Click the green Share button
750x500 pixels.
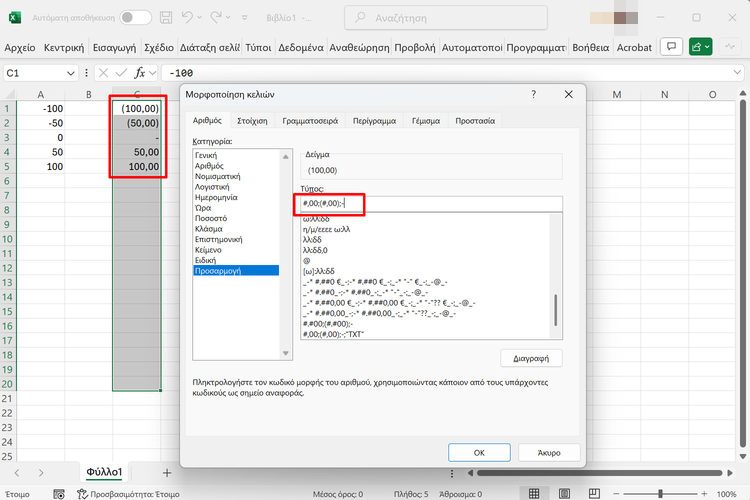(700, 46)
